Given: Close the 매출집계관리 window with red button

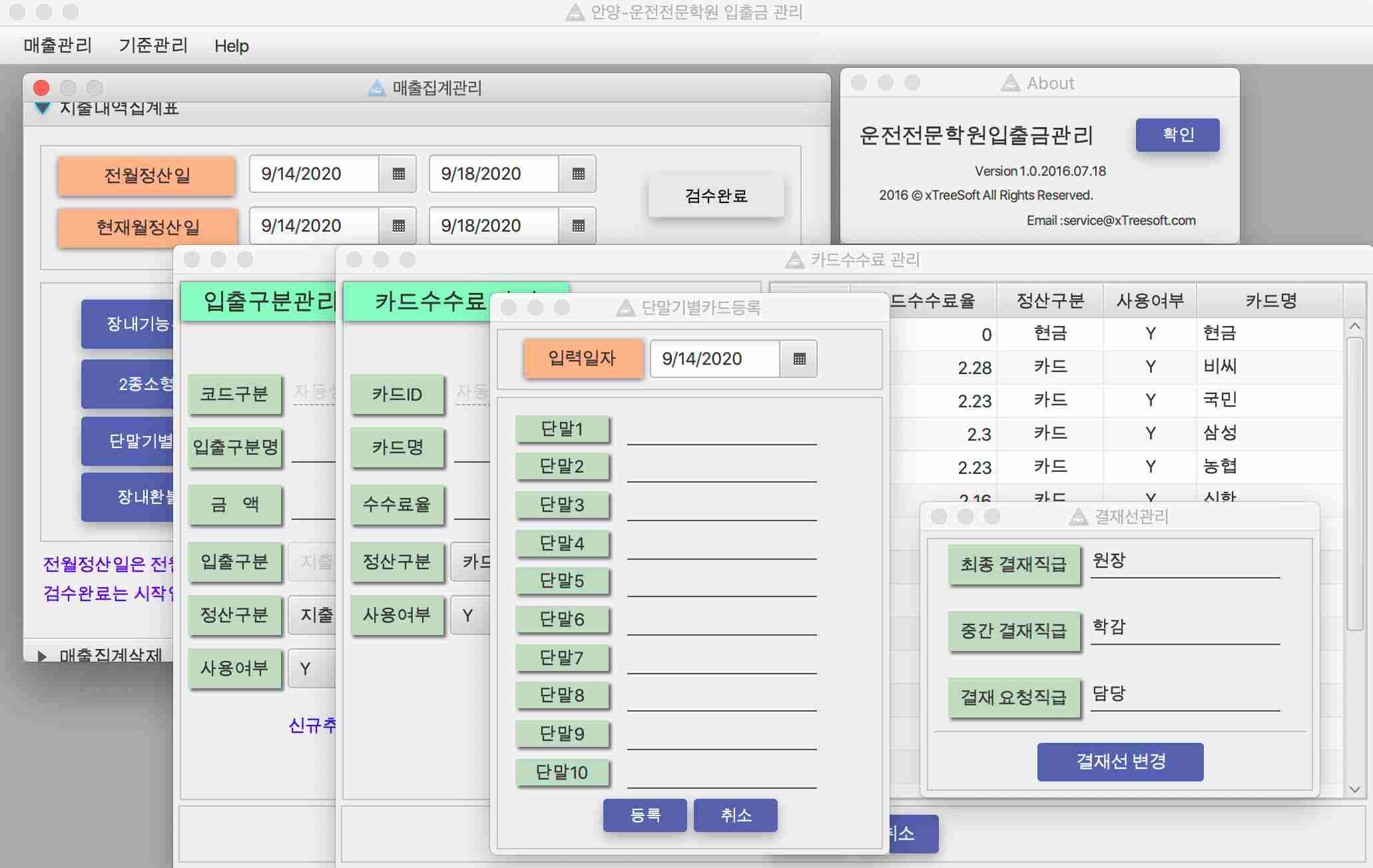Looking at the screenshot, I should point(41,88).
